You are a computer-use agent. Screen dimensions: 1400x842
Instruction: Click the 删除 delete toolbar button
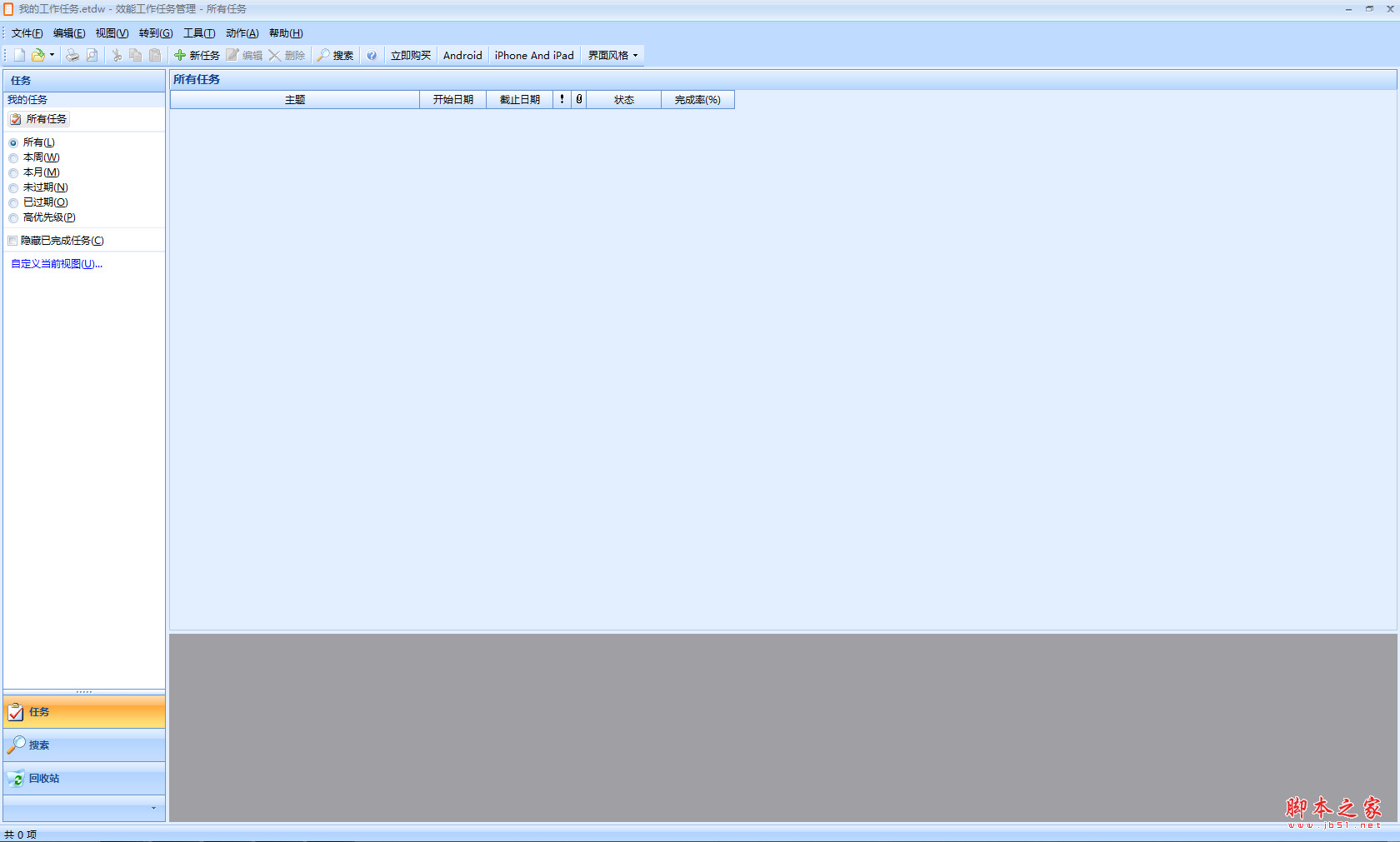(287, 55)
